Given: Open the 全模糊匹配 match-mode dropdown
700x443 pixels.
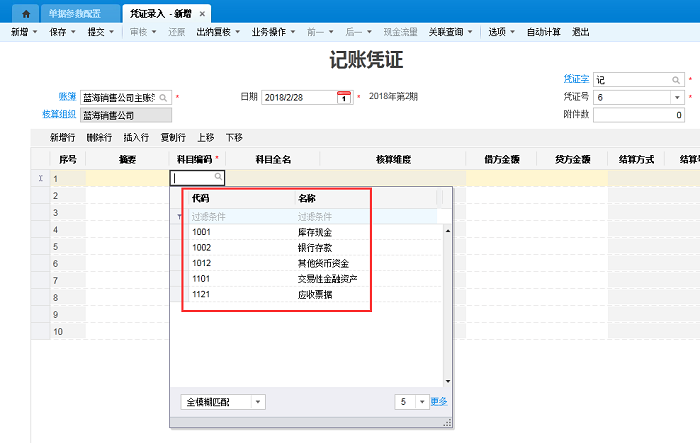Looking at the screenshot, I should click(258, 401).
